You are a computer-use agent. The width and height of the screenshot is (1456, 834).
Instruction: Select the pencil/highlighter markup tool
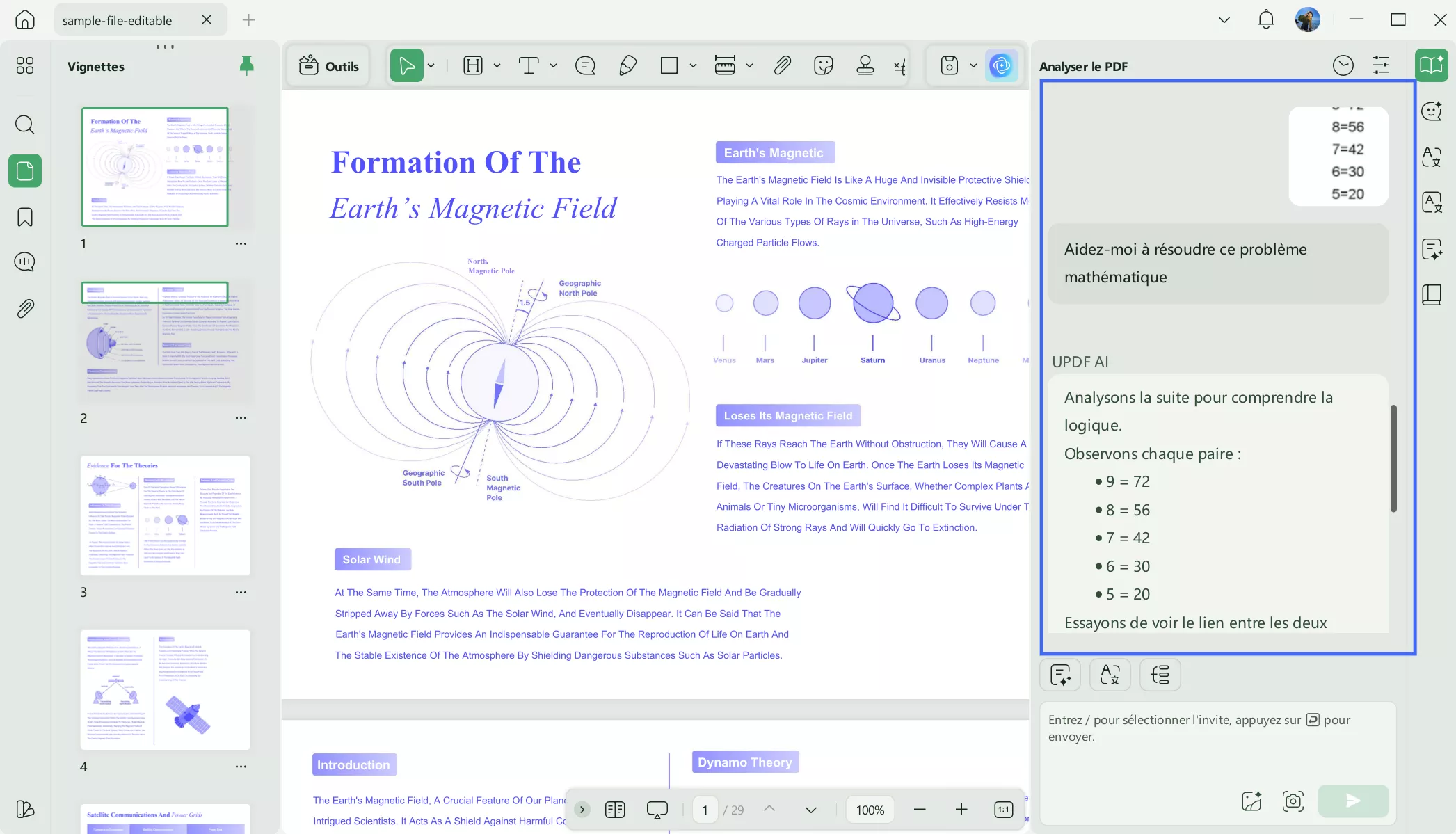click(627, 66)
